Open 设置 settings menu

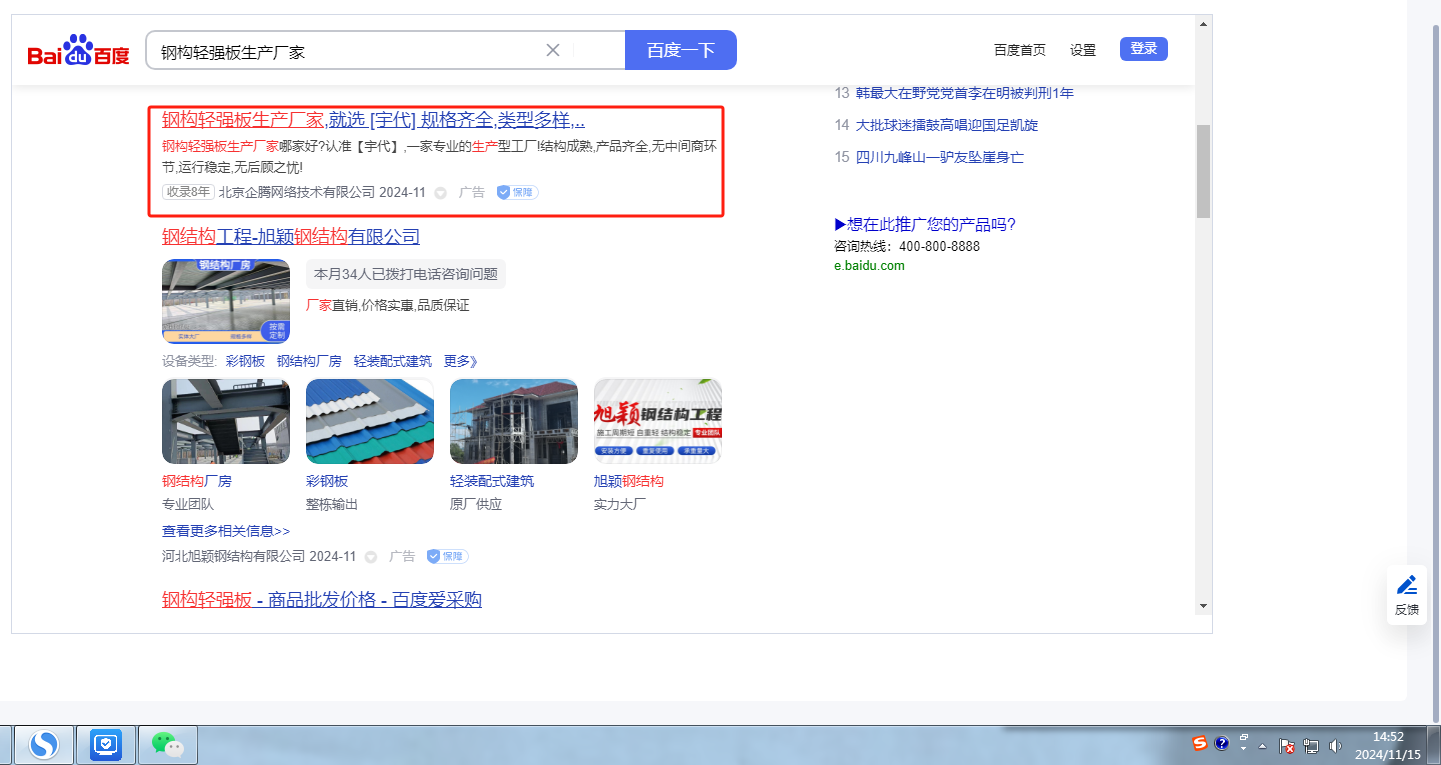tap(1083, 50)
